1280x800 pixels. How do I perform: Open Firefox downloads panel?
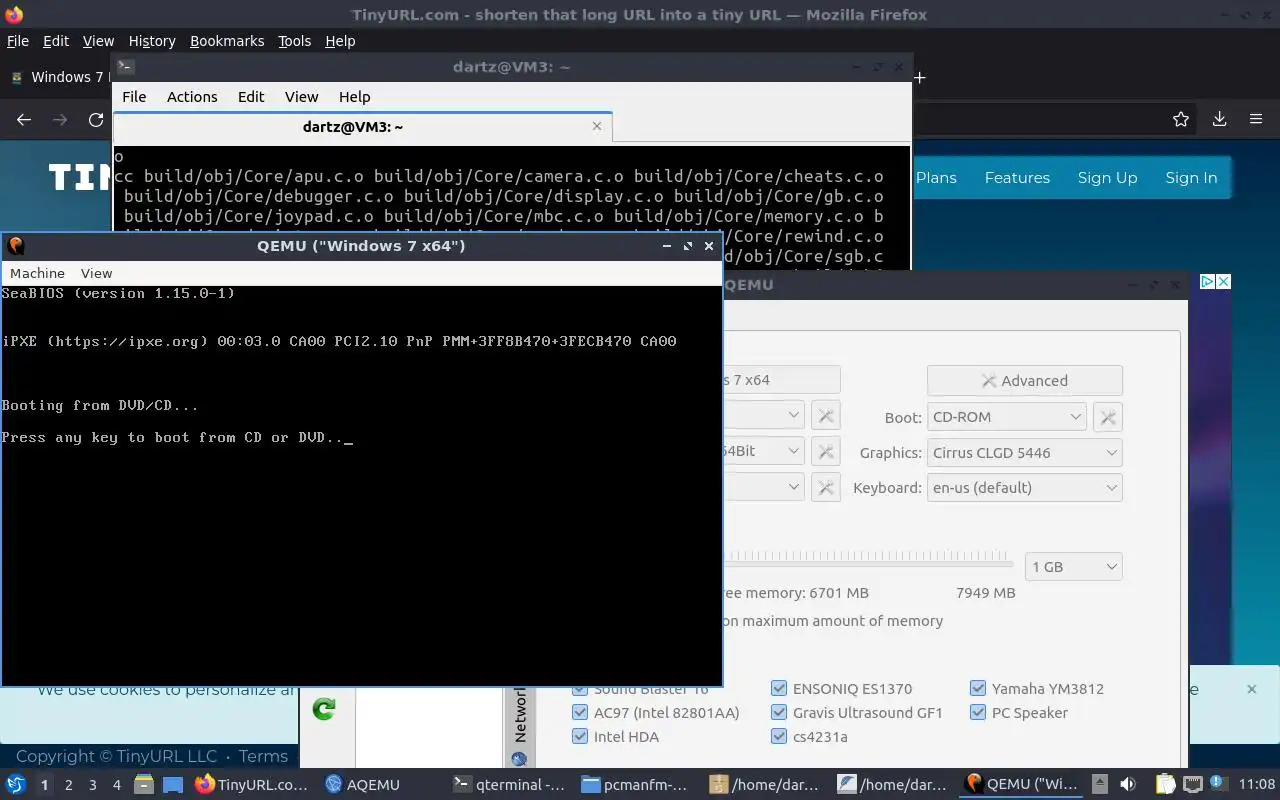click(1219, 120)
